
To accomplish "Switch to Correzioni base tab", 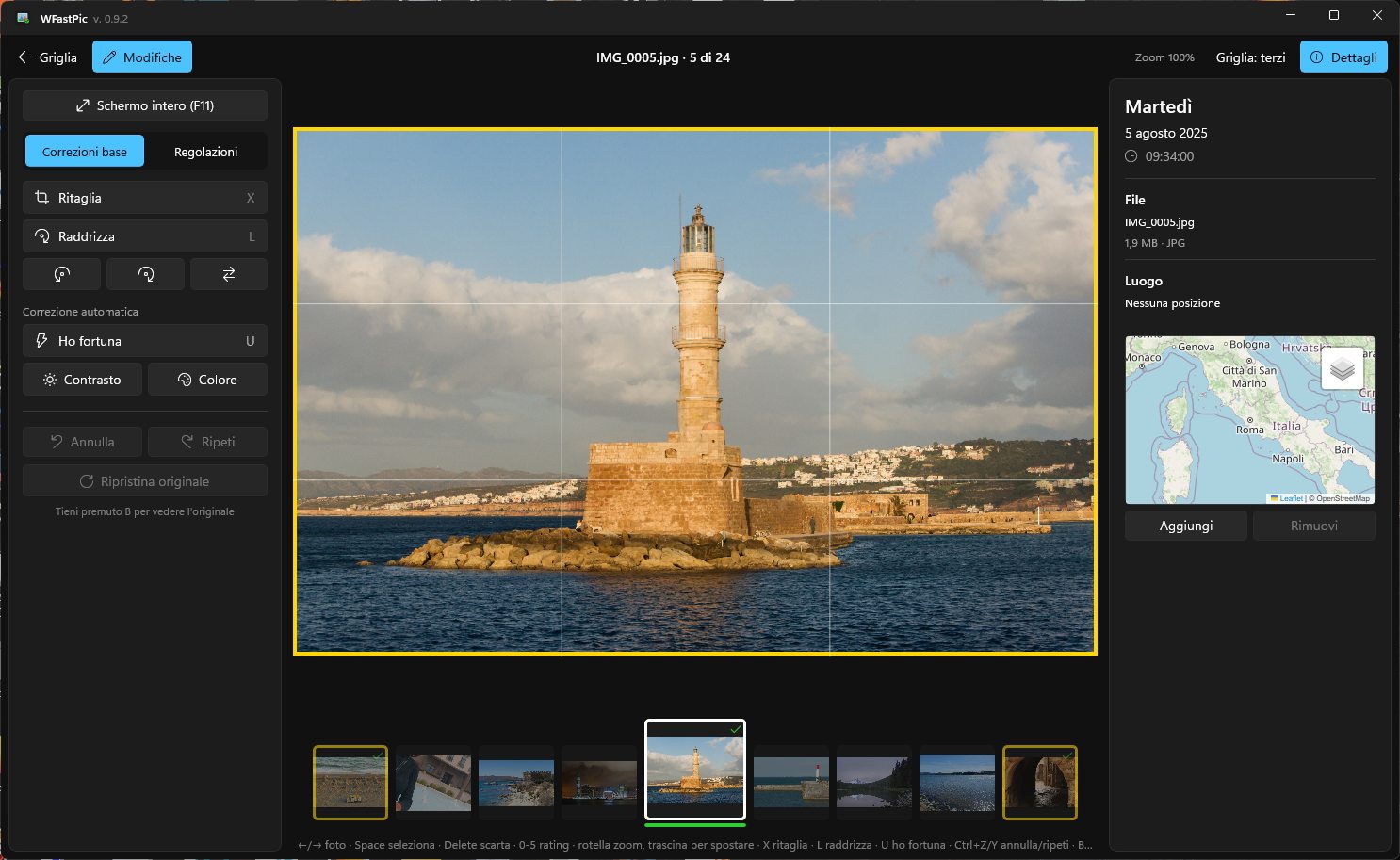I will click(85, 152).
